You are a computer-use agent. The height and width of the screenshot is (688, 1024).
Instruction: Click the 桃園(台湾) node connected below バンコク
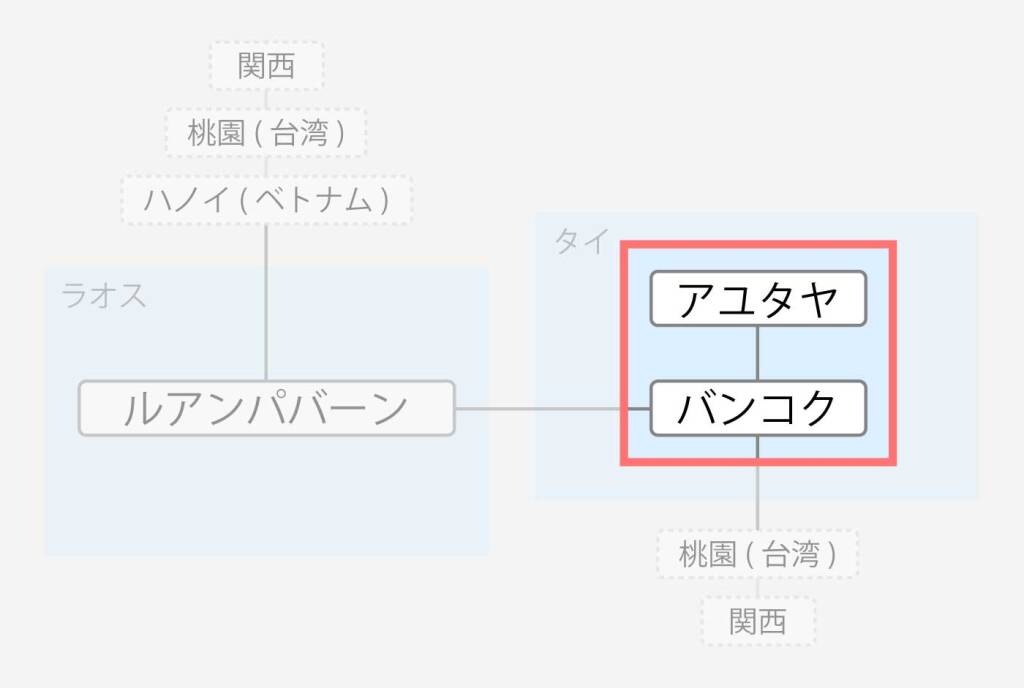pyautogui.click(x=758, y=554)
